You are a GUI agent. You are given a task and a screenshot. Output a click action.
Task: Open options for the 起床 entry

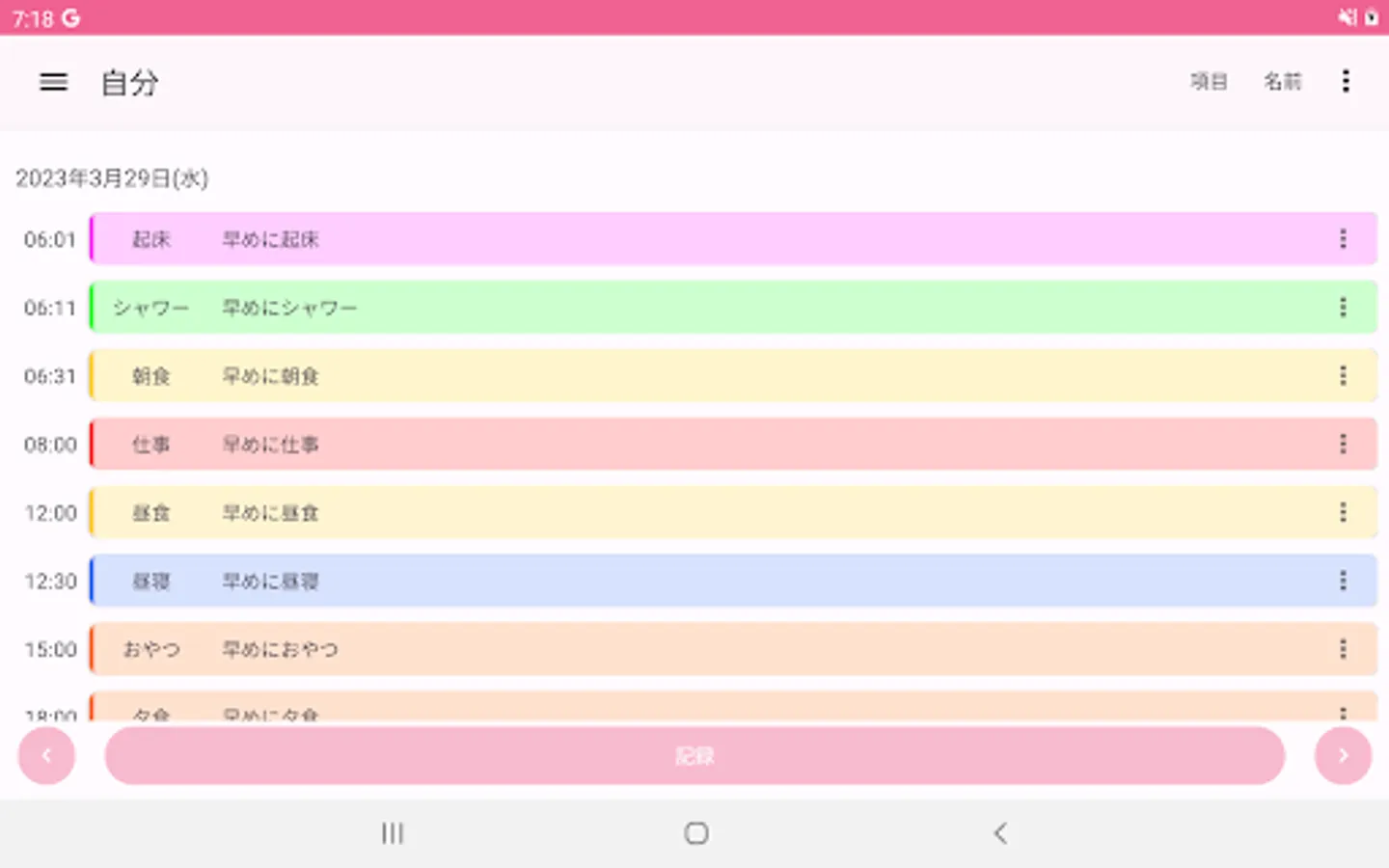point(1343,239)
